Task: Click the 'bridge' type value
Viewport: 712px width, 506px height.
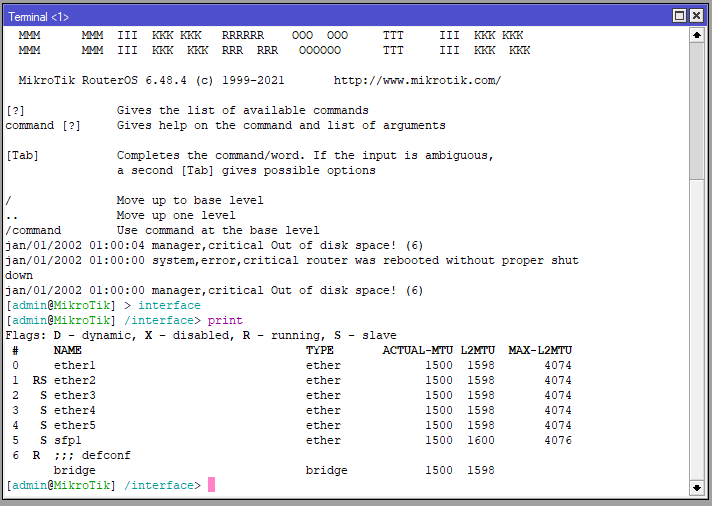Action: pyautogui.click(x=326, y=470)
